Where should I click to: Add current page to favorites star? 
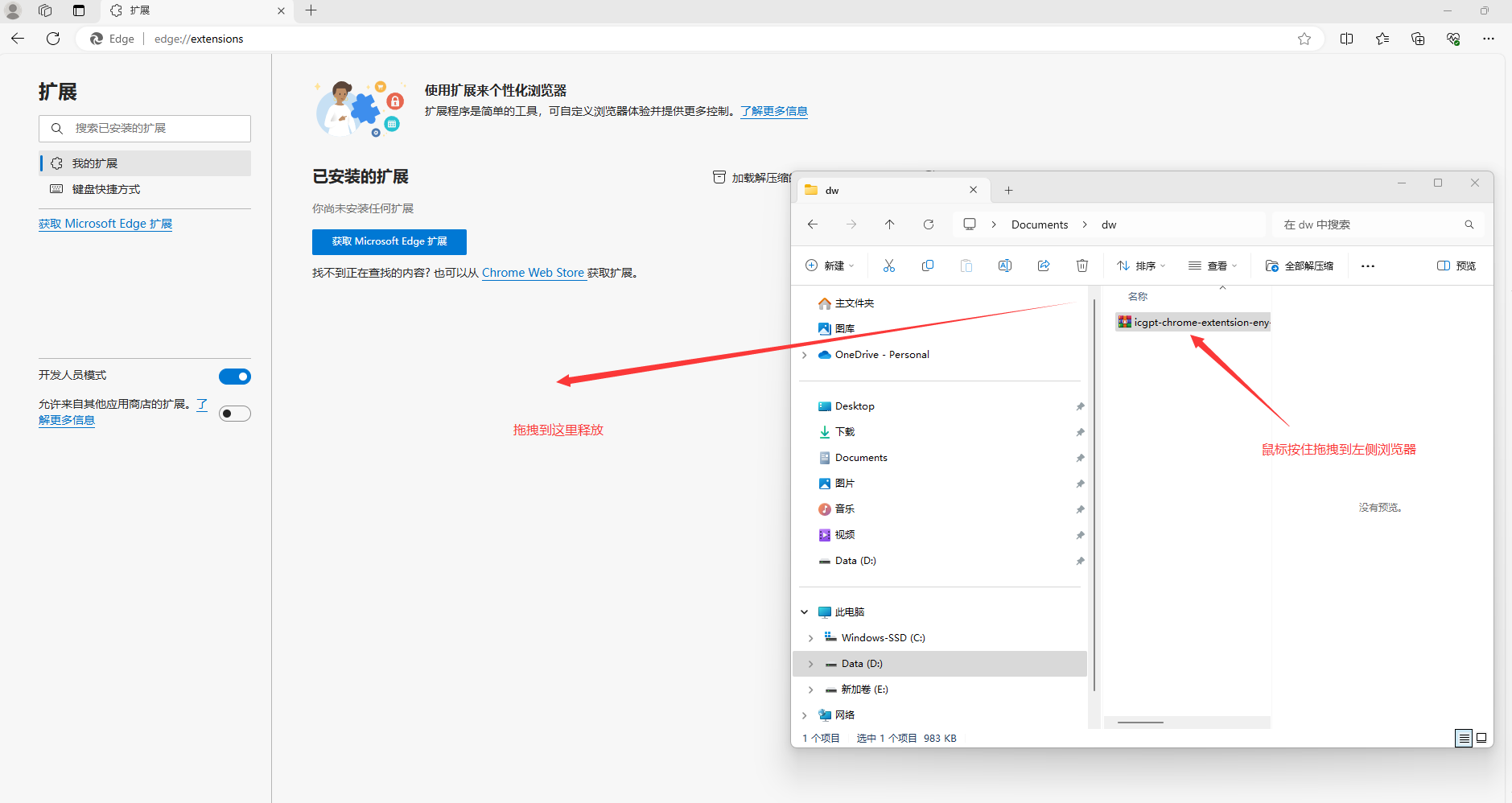pyautogui.click(x=1304, y=39)
